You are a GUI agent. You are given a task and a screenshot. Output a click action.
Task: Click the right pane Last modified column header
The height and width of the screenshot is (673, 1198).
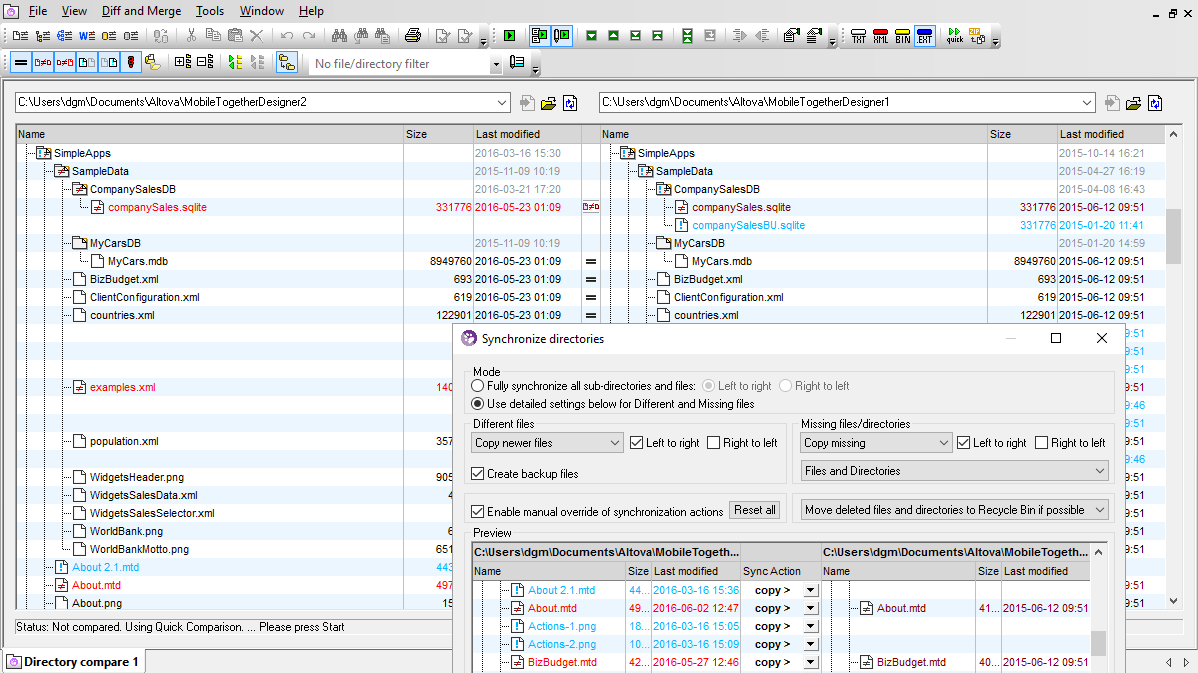[1111, 134]
